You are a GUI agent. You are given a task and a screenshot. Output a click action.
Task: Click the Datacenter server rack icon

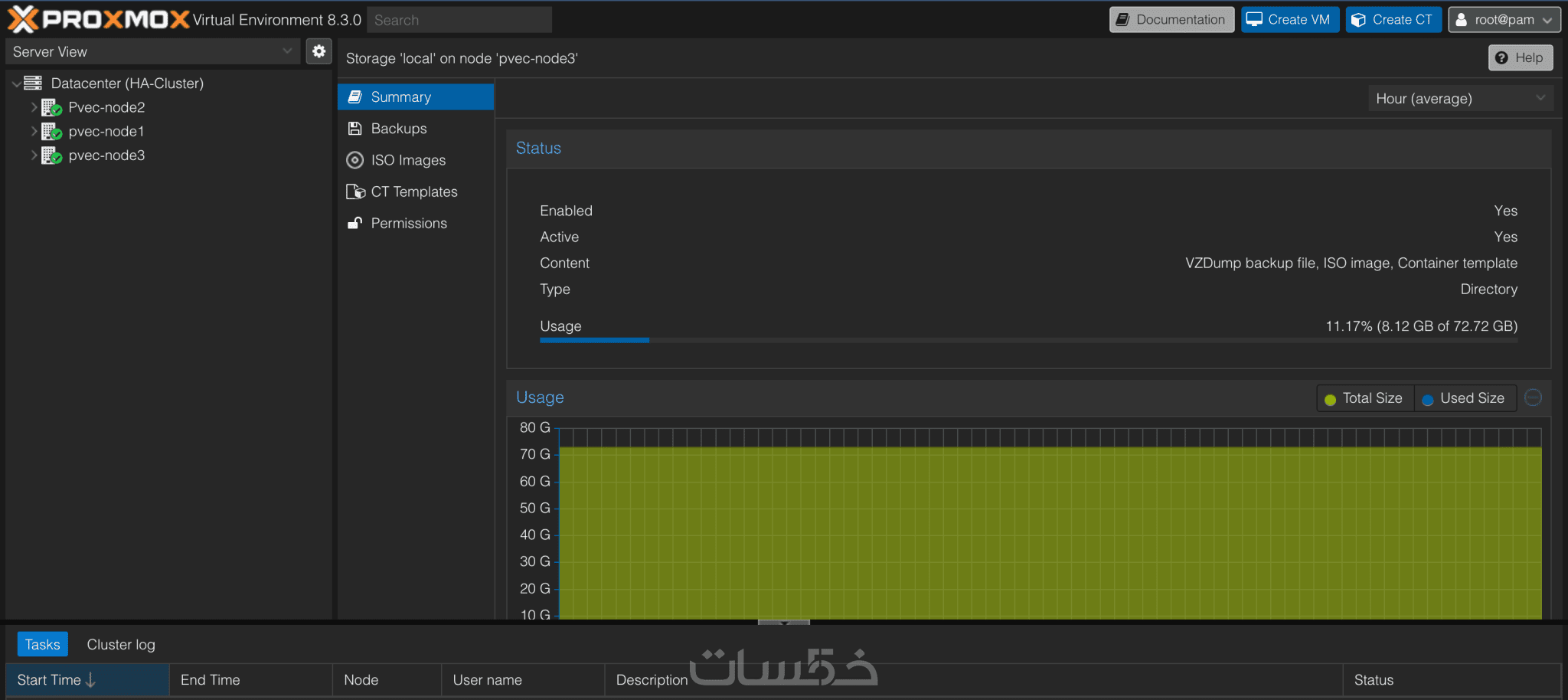[33, 83]
